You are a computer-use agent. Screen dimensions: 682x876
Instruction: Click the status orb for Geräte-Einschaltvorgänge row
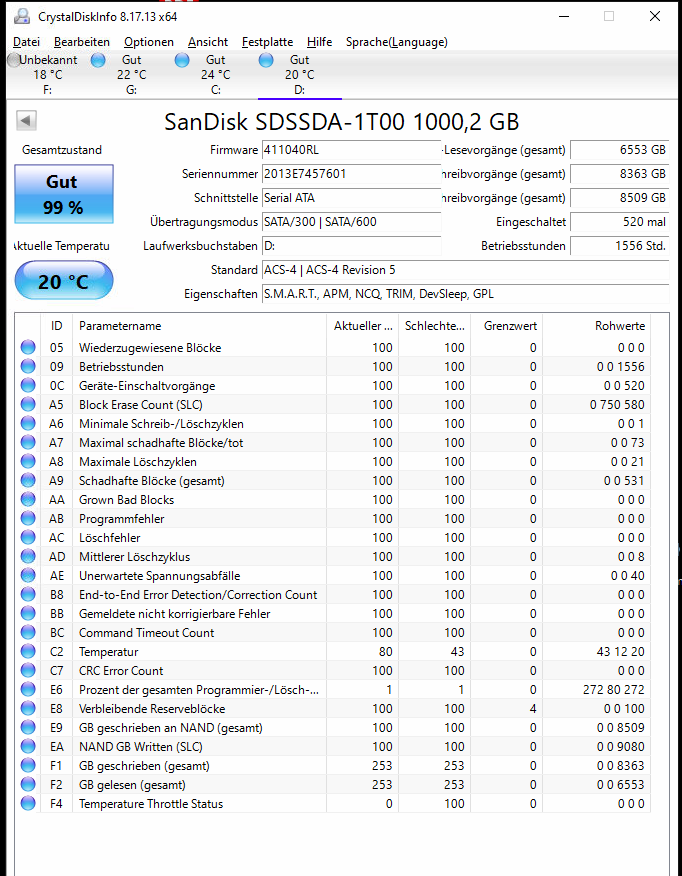tap(28, 385)
